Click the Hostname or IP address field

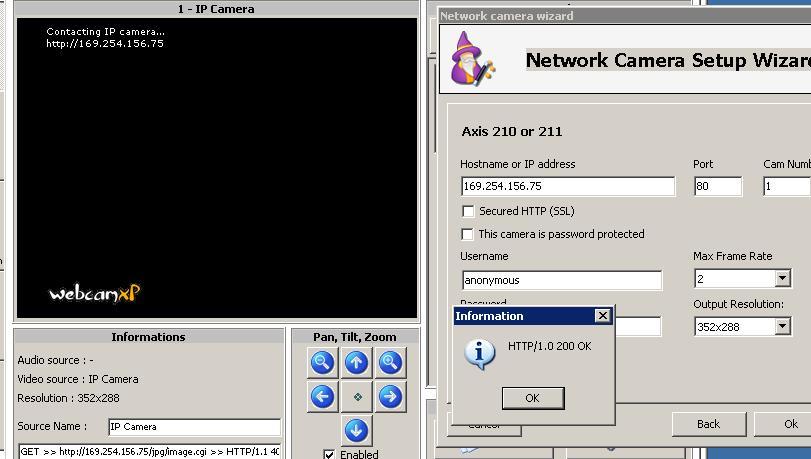point(568,186)
